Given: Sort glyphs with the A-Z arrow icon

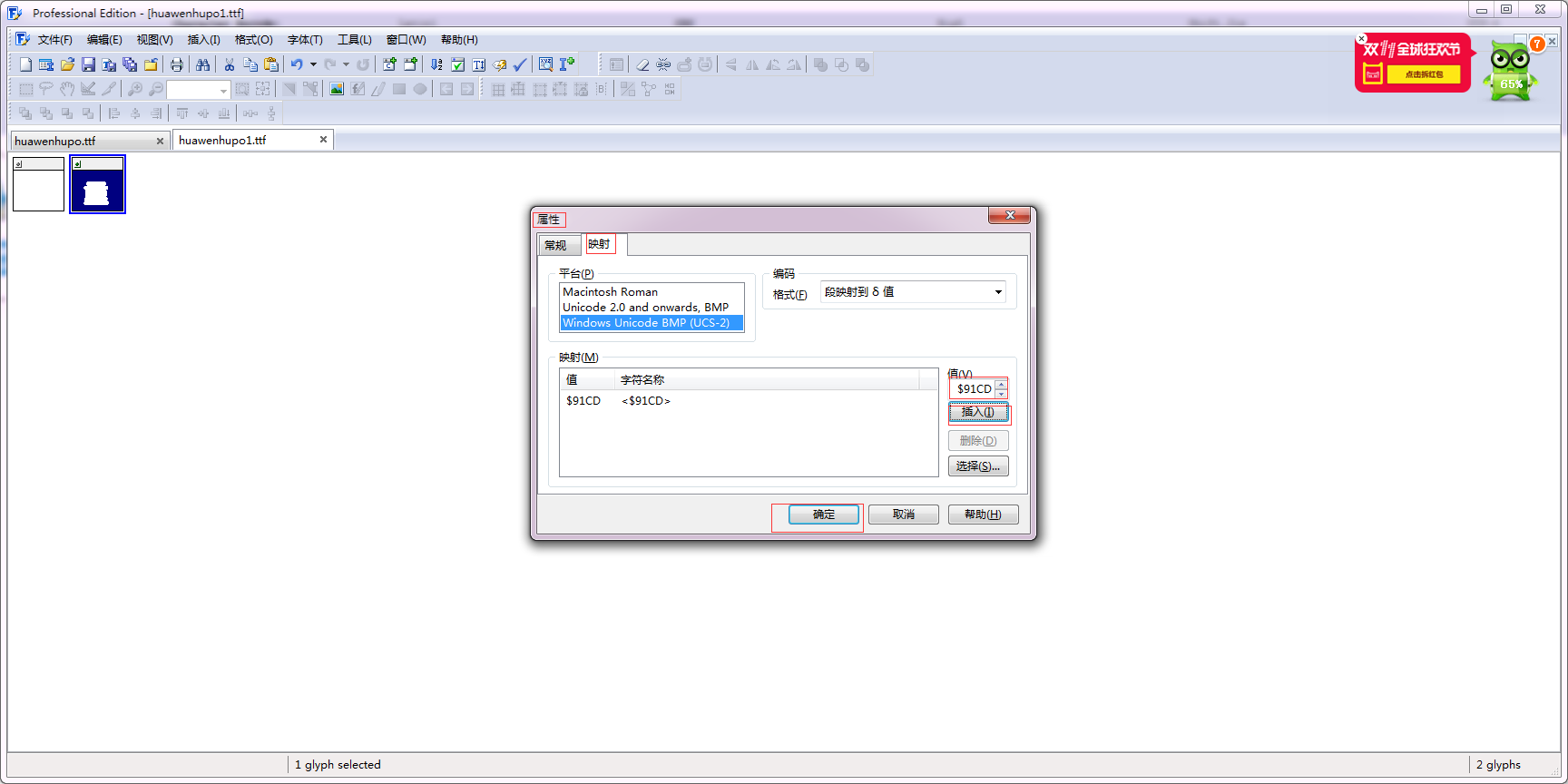Looking at the screenshot, I should (x=436, y=64).
